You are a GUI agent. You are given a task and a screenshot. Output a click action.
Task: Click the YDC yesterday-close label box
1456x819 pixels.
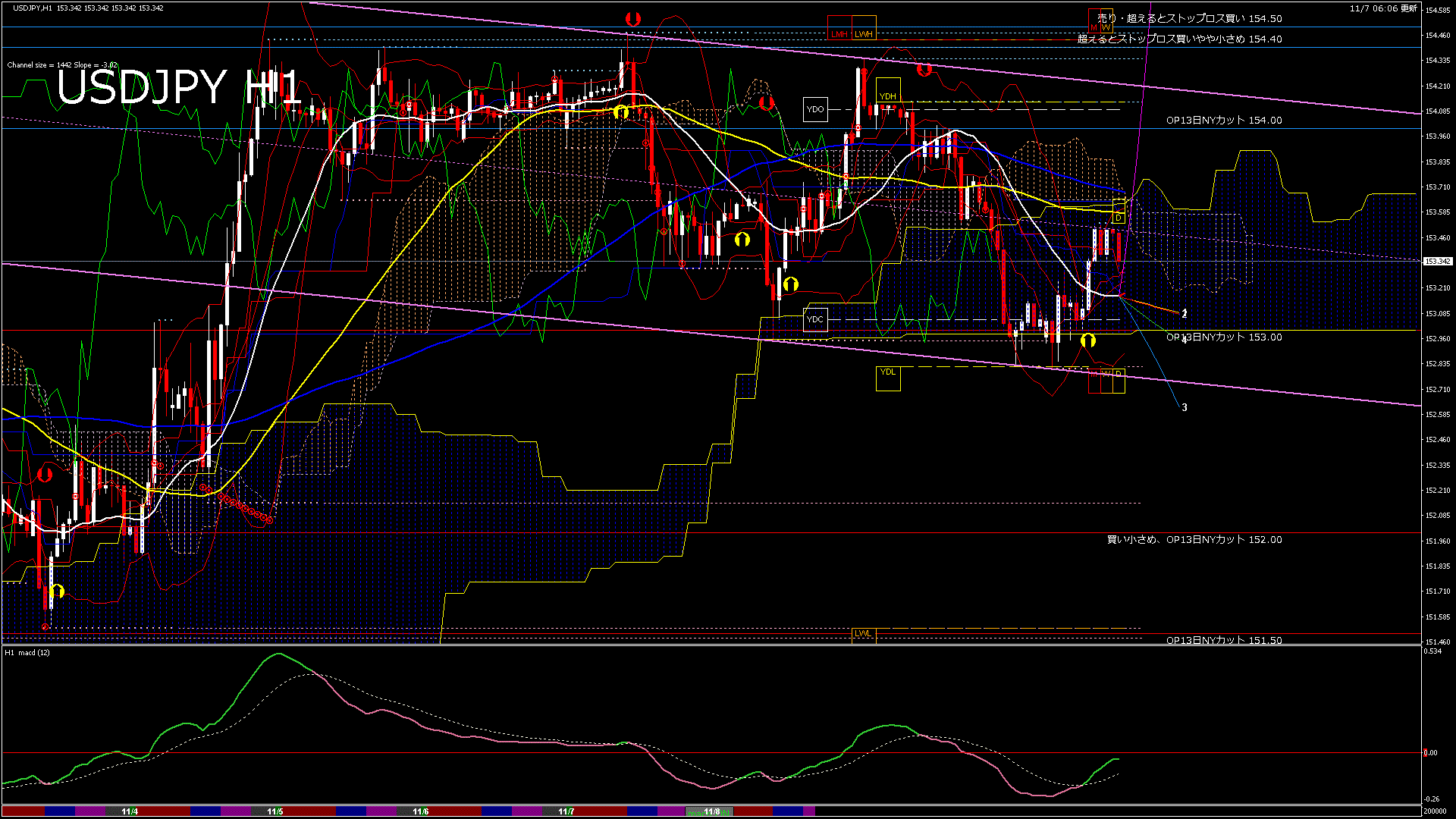[815, 319]
